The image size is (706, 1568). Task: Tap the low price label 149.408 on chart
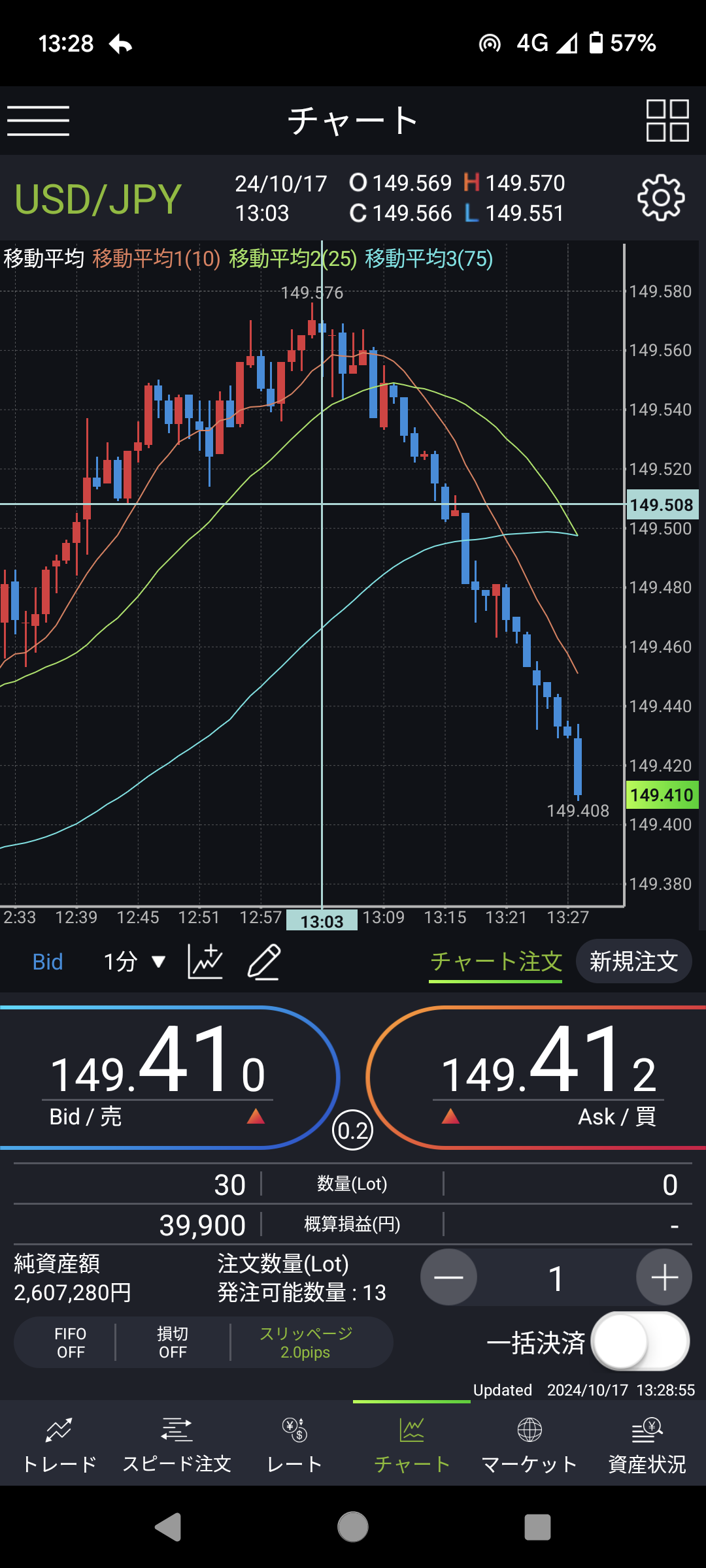click(x=578, y=811)
